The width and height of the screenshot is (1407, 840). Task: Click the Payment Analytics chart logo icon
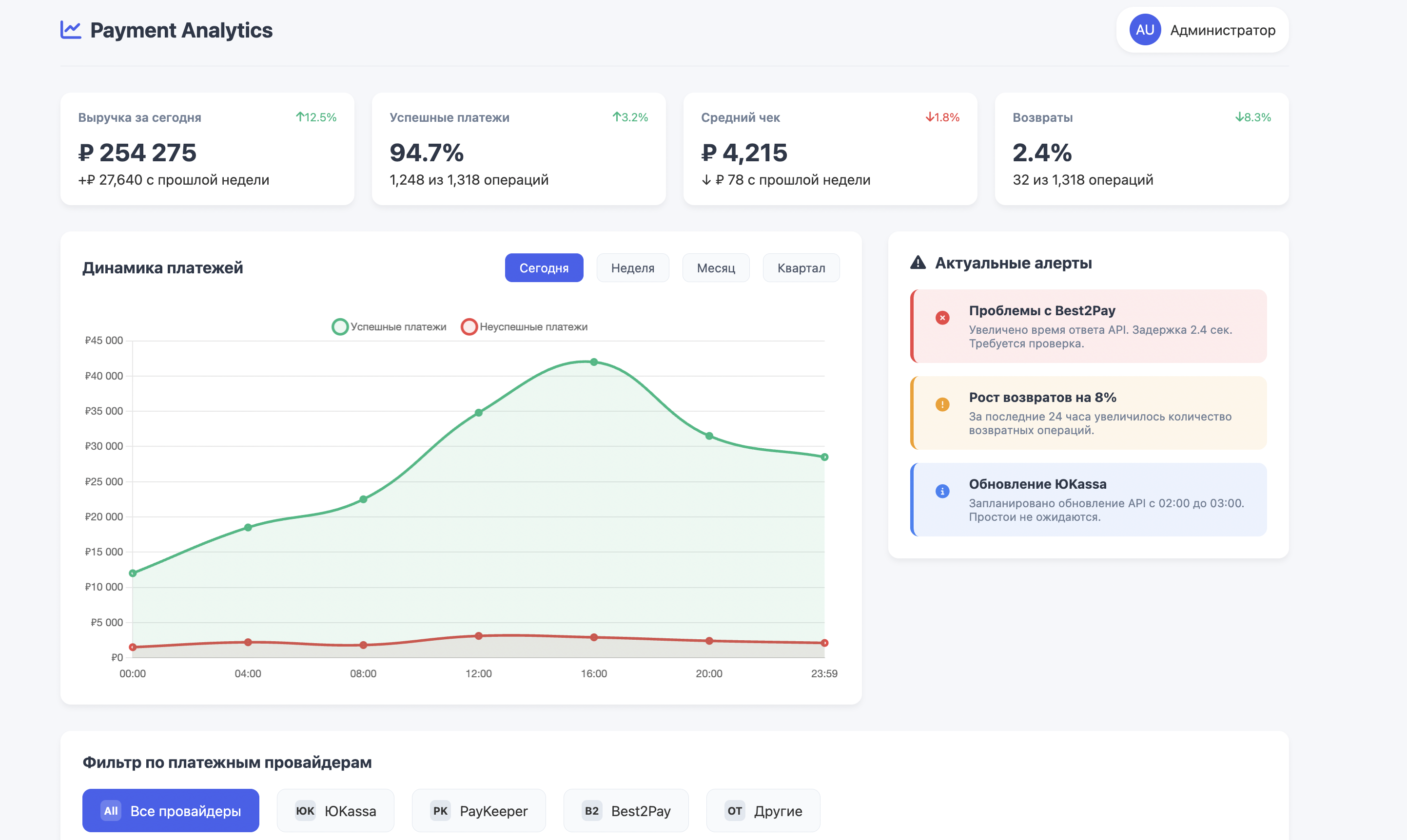[71, 30]
